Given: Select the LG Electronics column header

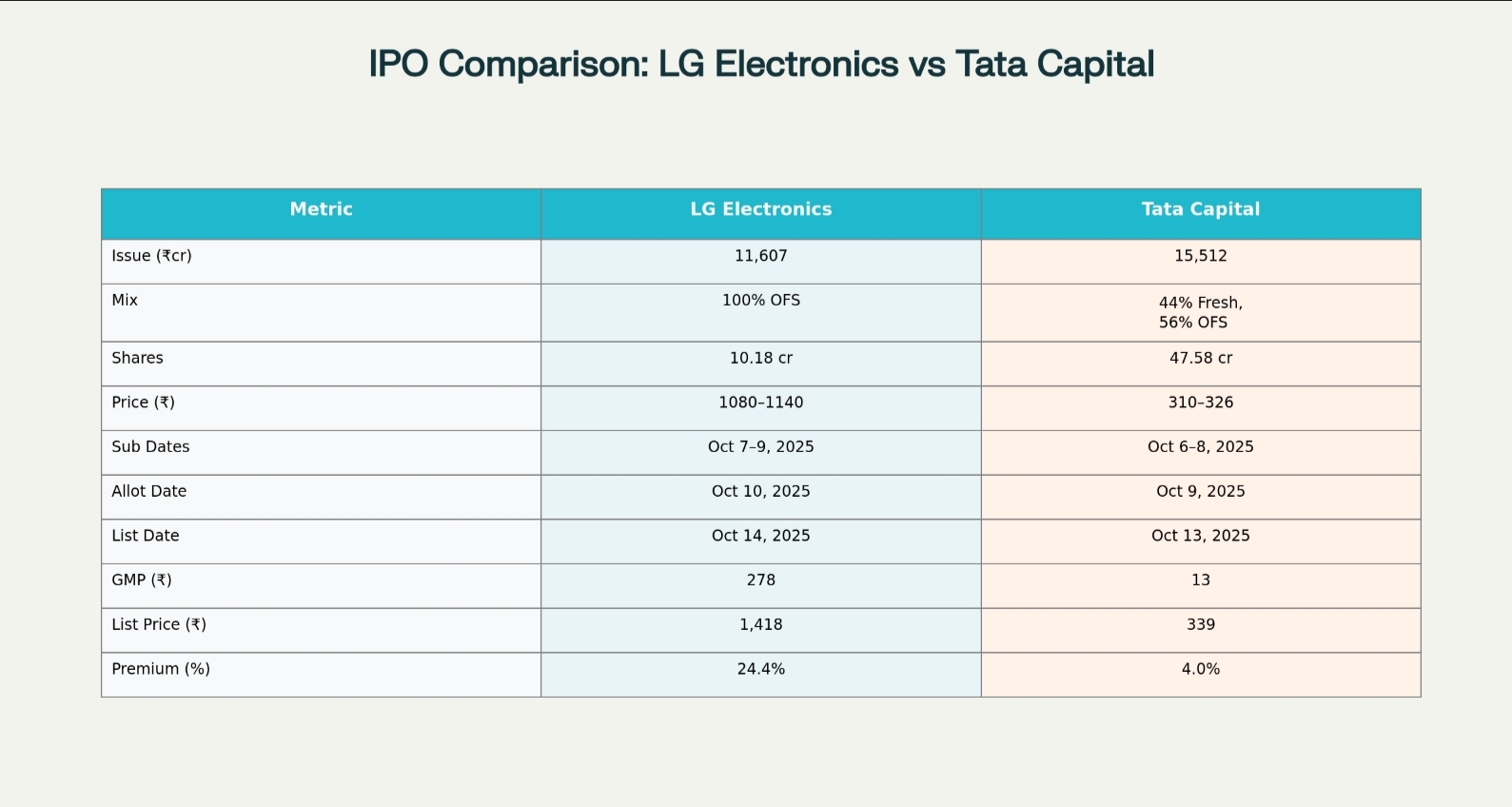Looking at the screenshot, I should point(760,209).
